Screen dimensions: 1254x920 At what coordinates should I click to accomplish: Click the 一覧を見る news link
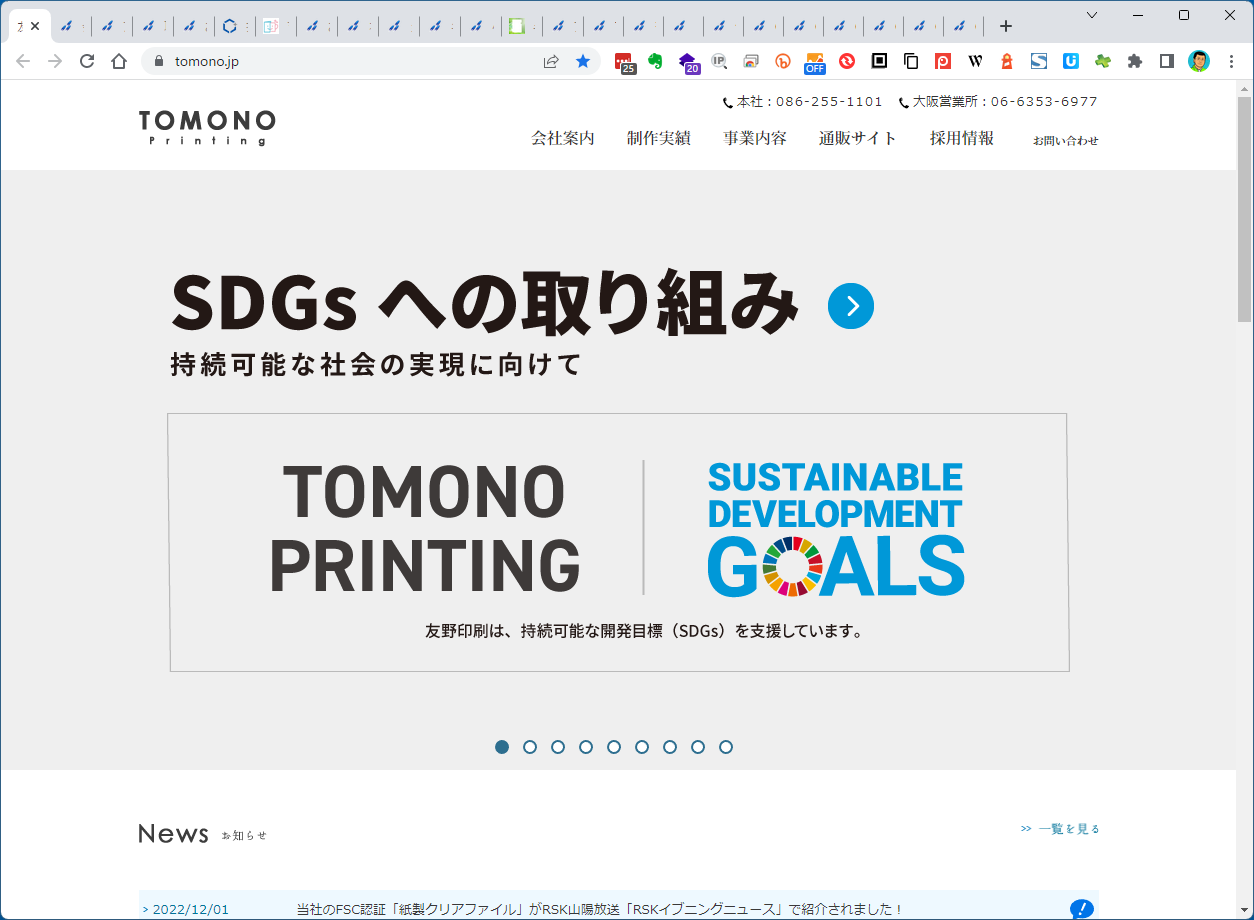[1069, 828]
